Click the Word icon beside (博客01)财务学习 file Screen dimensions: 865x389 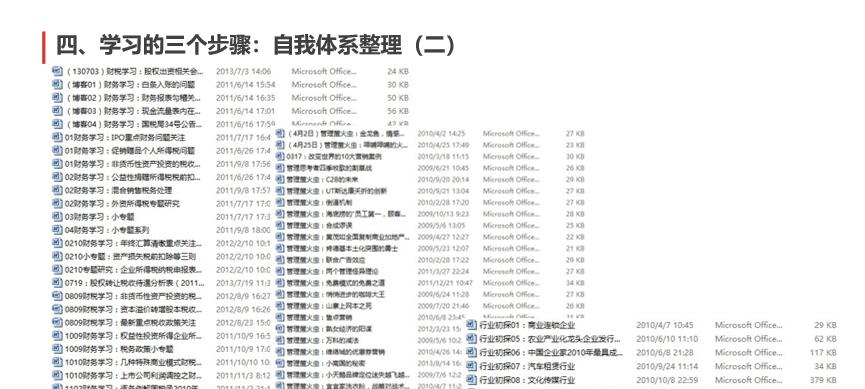click(57, 84)
